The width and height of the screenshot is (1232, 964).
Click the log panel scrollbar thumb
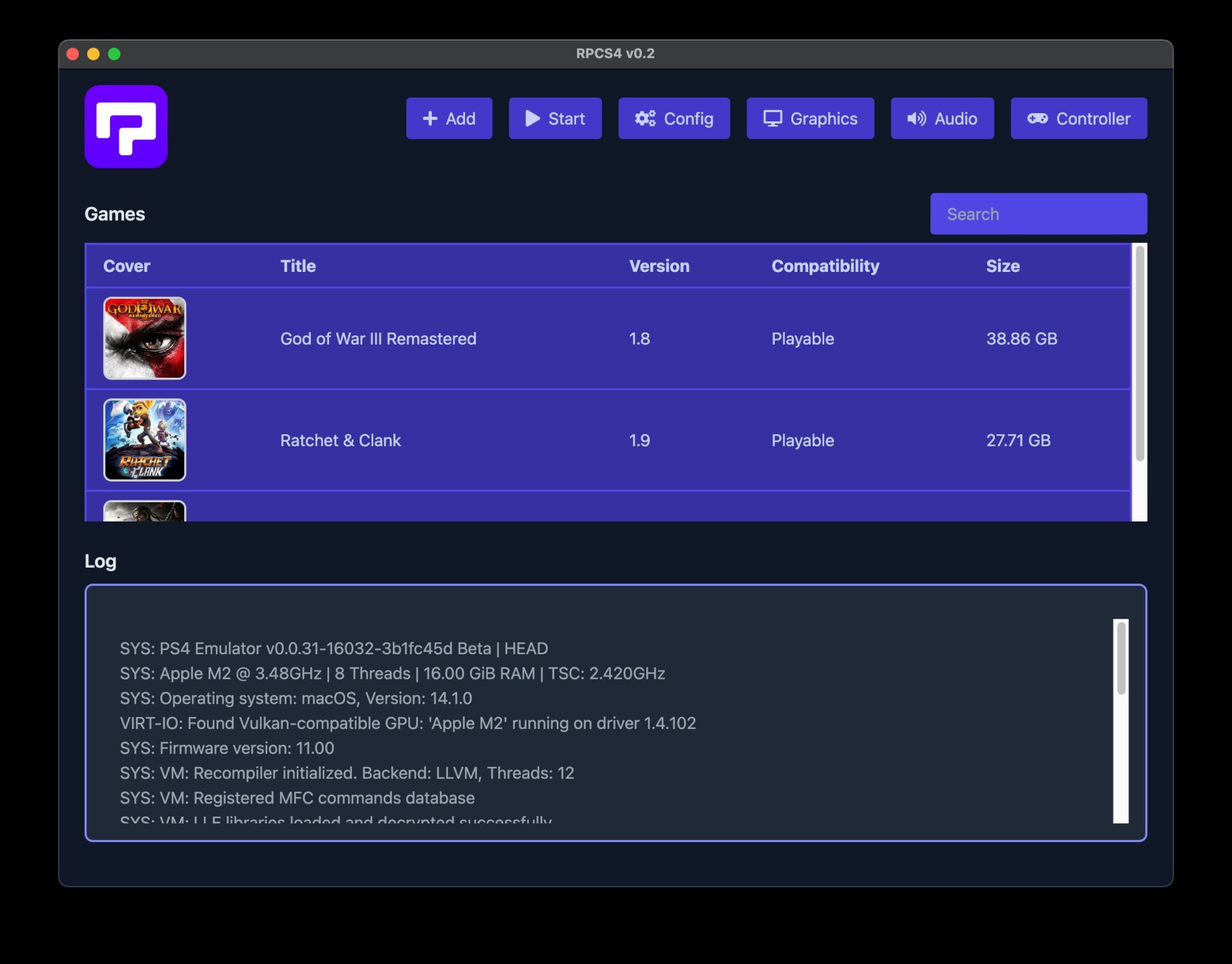[1121, 658]
